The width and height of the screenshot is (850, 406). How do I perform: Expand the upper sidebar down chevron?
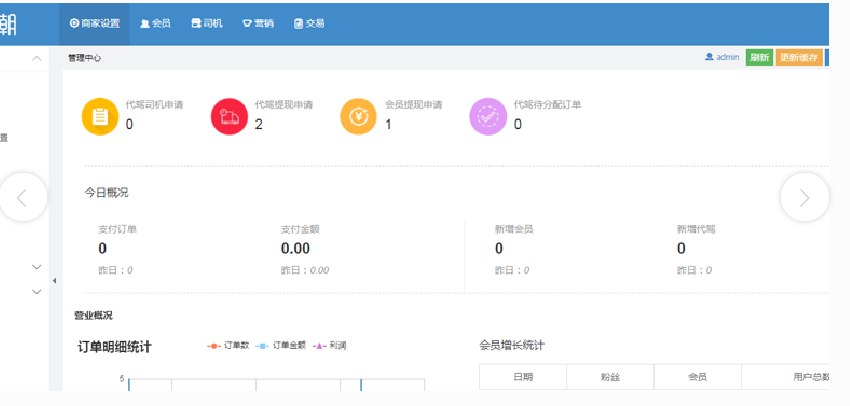(x=37, y=267)
